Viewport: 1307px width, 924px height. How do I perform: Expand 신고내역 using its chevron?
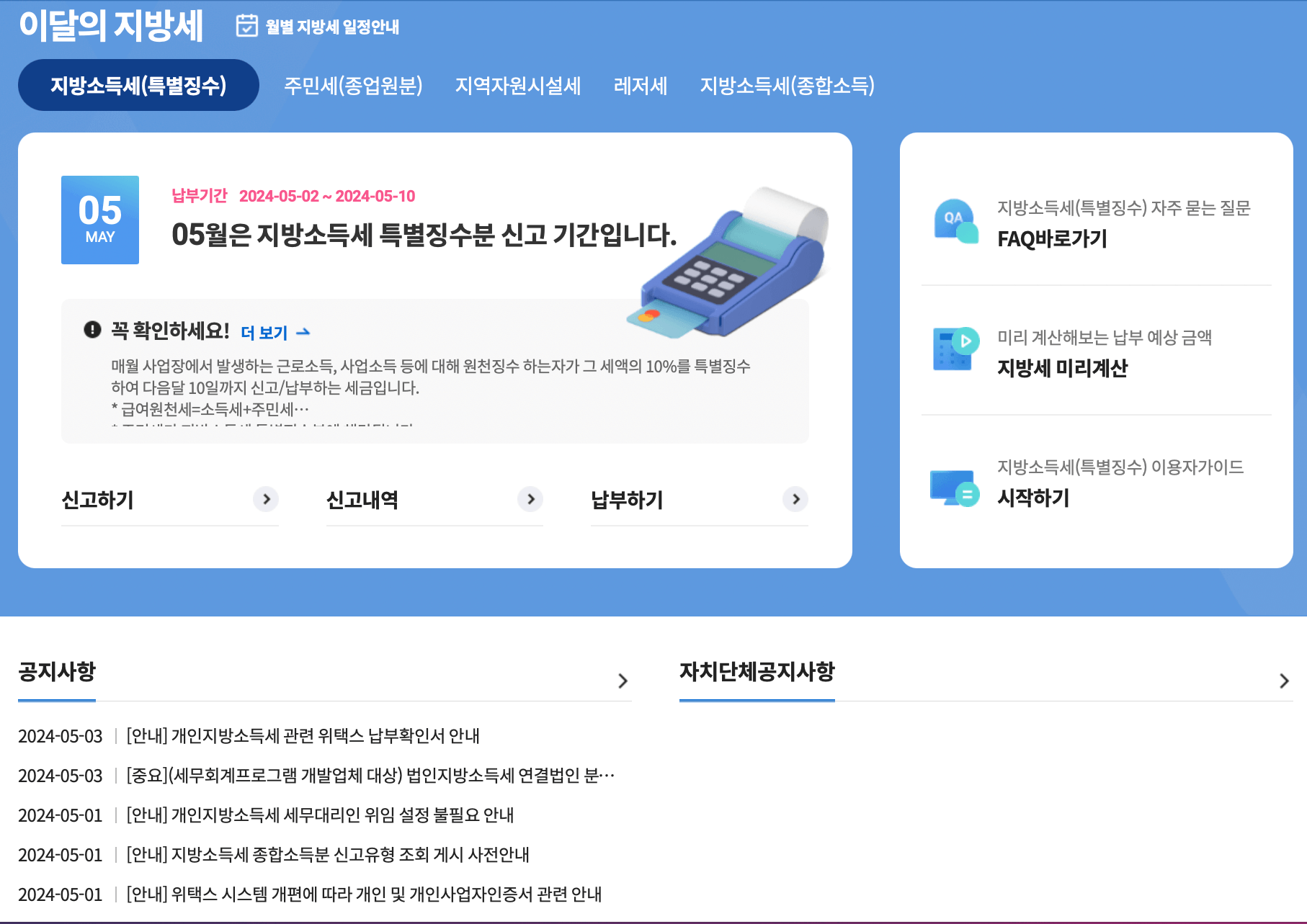[531, 499]
